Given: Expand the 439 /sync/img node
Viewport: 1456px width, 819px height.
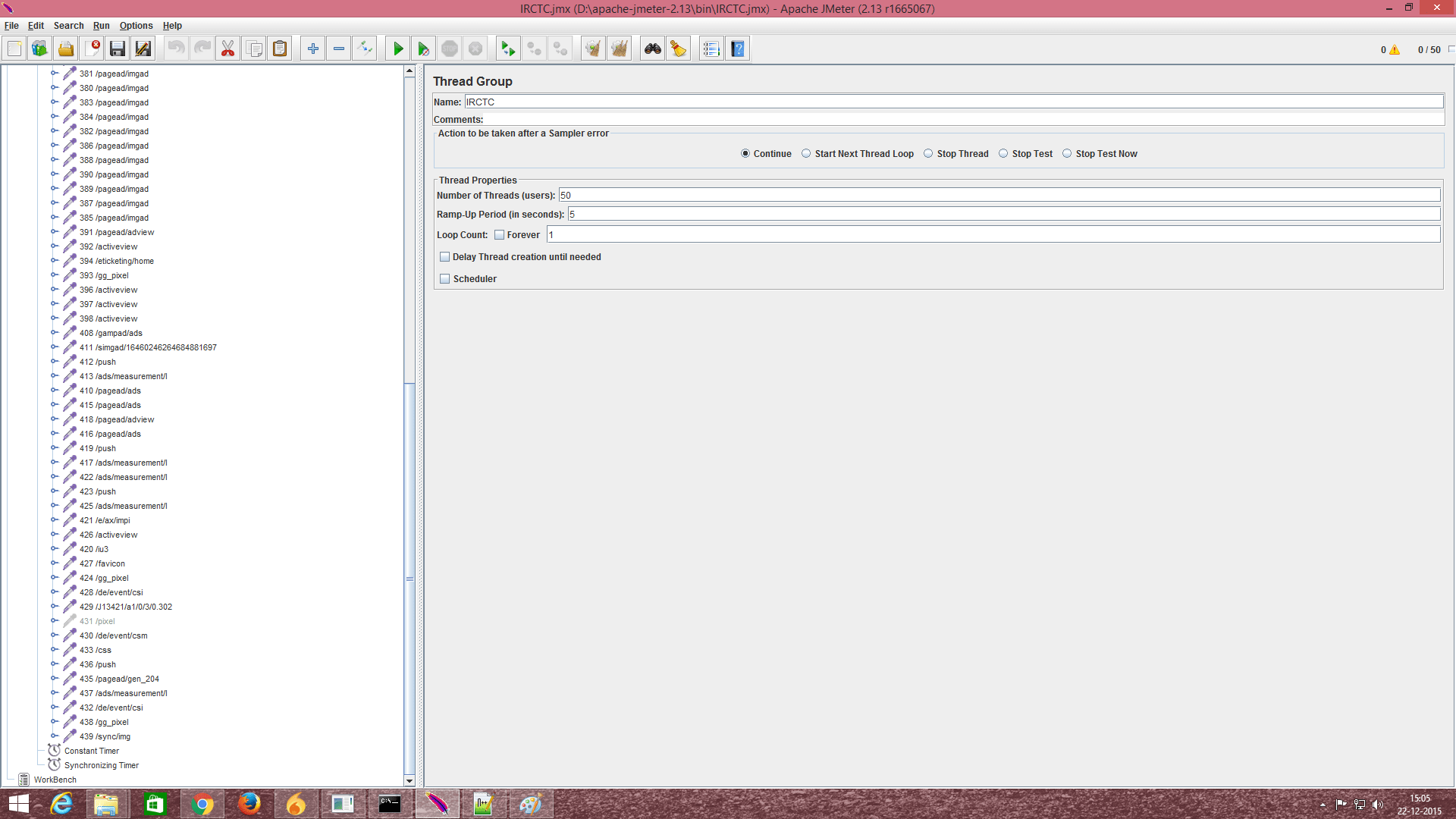Looking at the screenshot, I should [x=55, y=736].
